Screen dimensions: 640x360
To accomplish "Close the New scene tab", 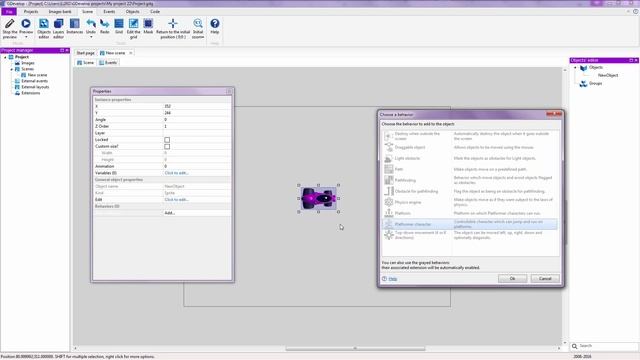I will [x=131, y=53].
